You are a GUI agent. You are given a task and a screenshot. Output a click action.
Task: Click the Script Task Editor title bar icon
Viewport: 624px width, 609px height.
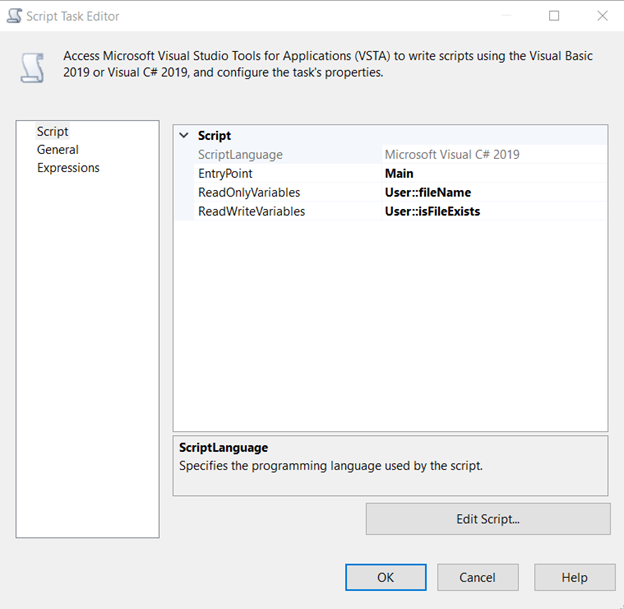tap(14, 16)
